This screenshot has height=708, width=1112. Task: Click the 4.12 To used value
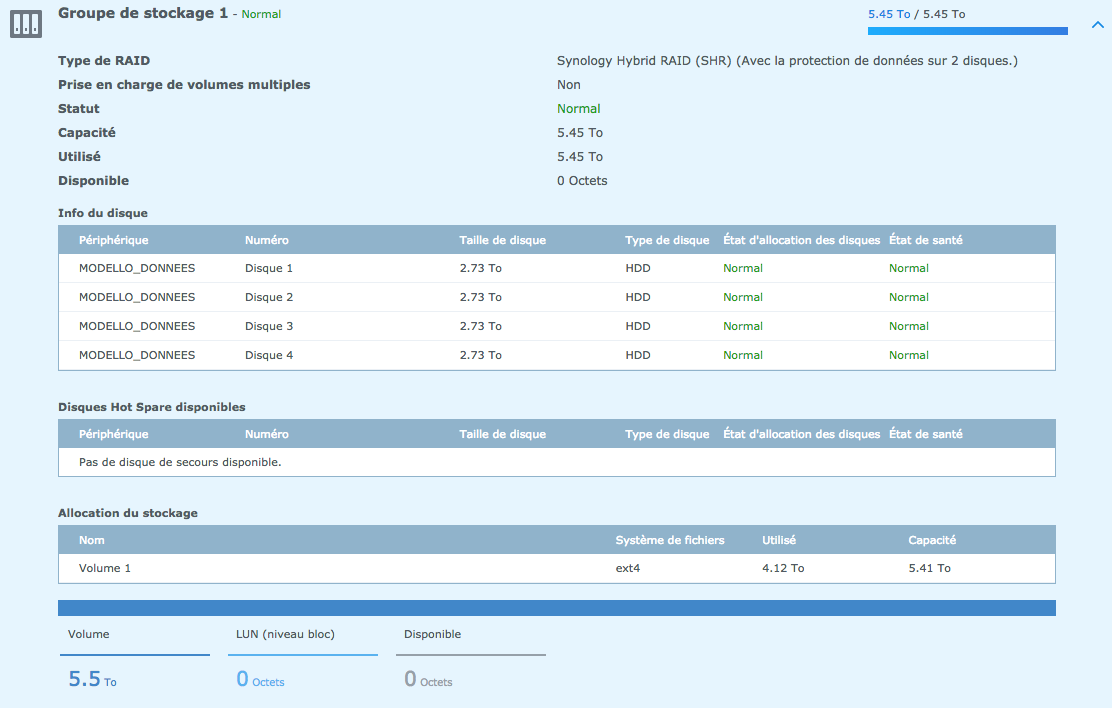click(x=783, y=568)
